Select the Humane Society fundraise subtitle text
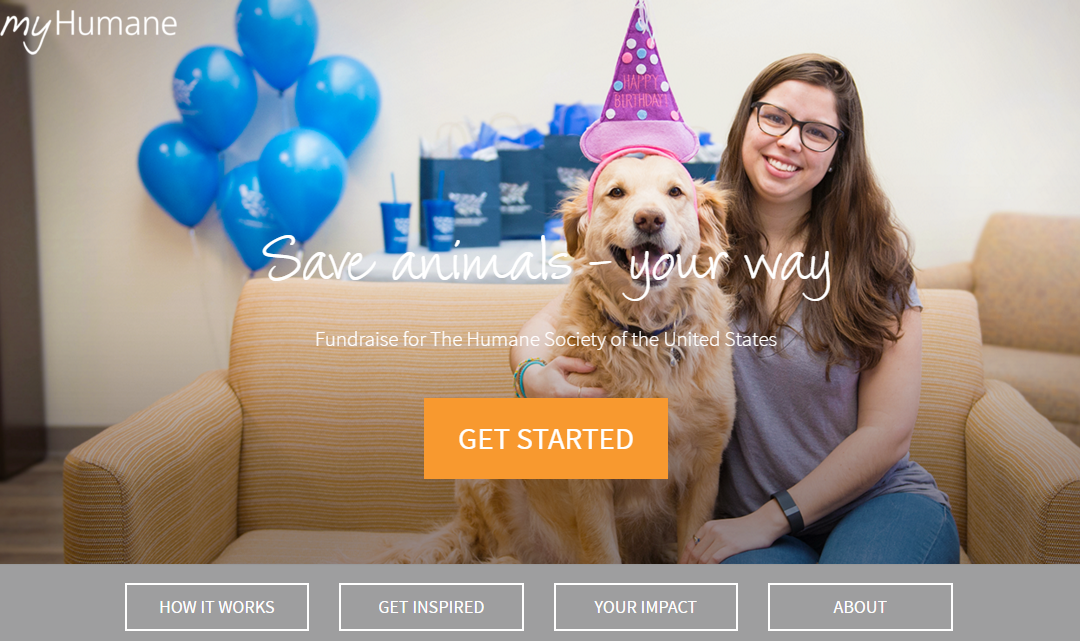The width and height of the screenshot is (1080, 641). (x=546, y=339)
